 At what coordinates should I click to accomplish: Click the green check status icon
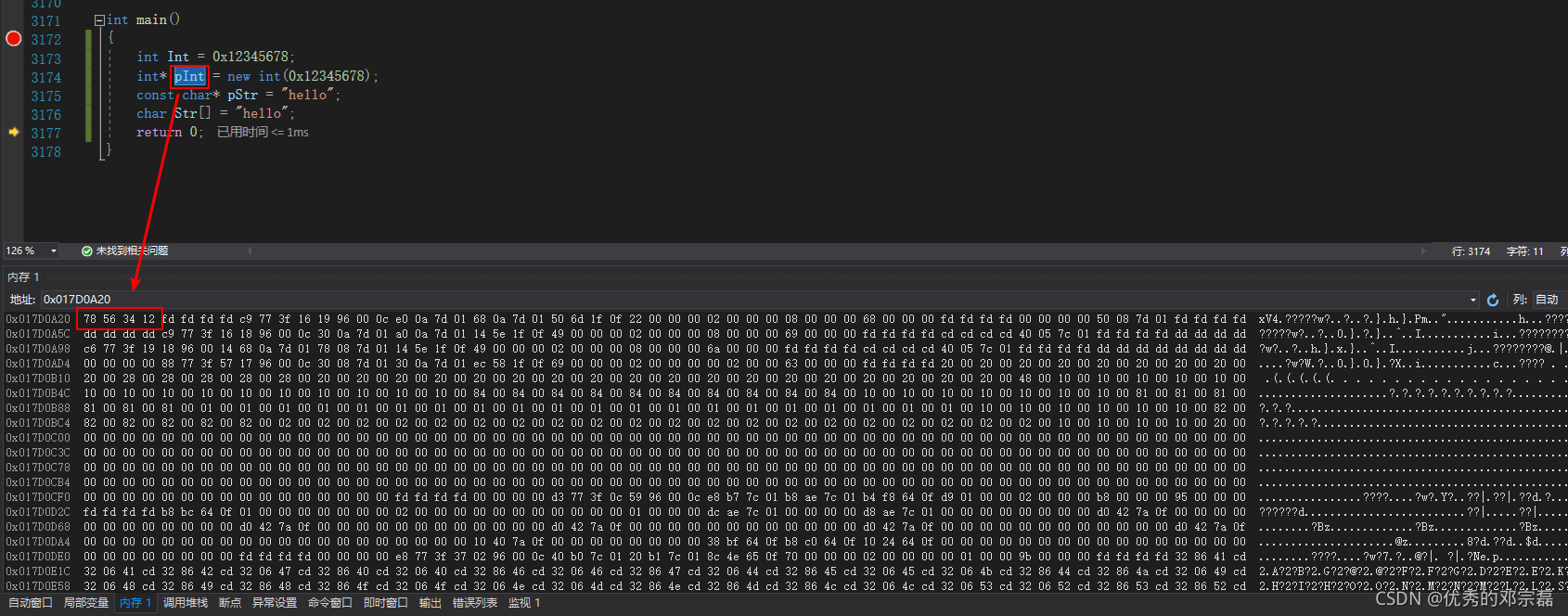pos(87,251)
